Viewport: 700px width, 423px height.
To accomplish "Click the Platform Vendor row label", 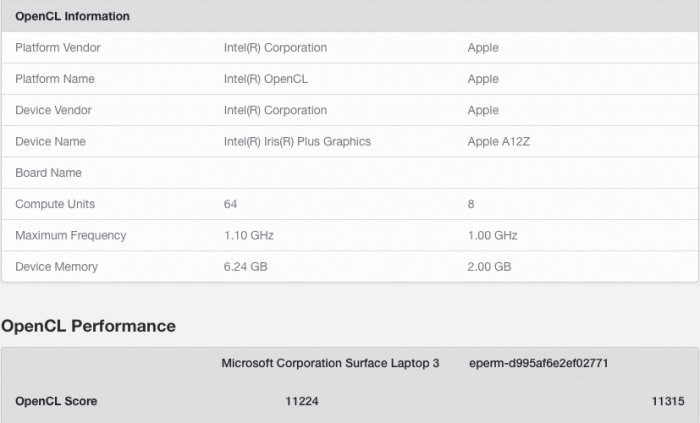I will (58, 48).
